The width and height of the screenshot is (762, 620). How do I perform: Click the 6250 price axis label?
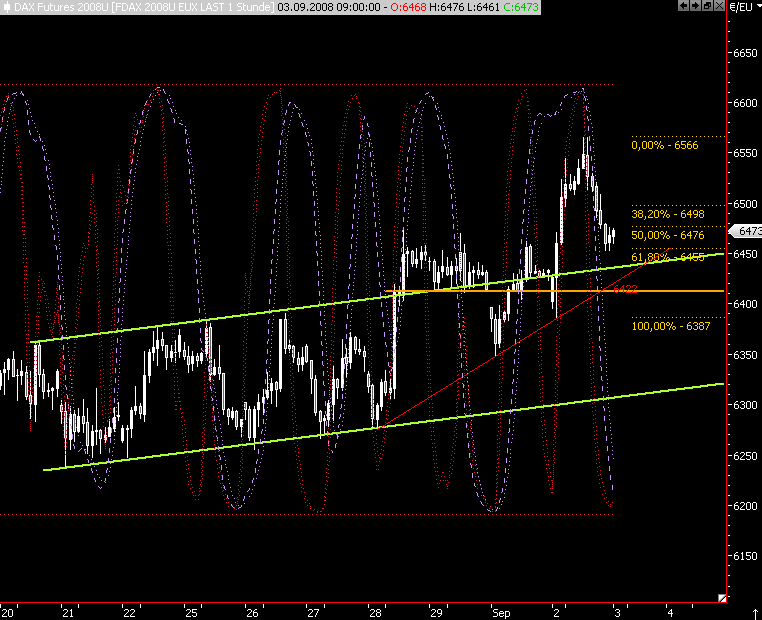(x=745, y=456)
